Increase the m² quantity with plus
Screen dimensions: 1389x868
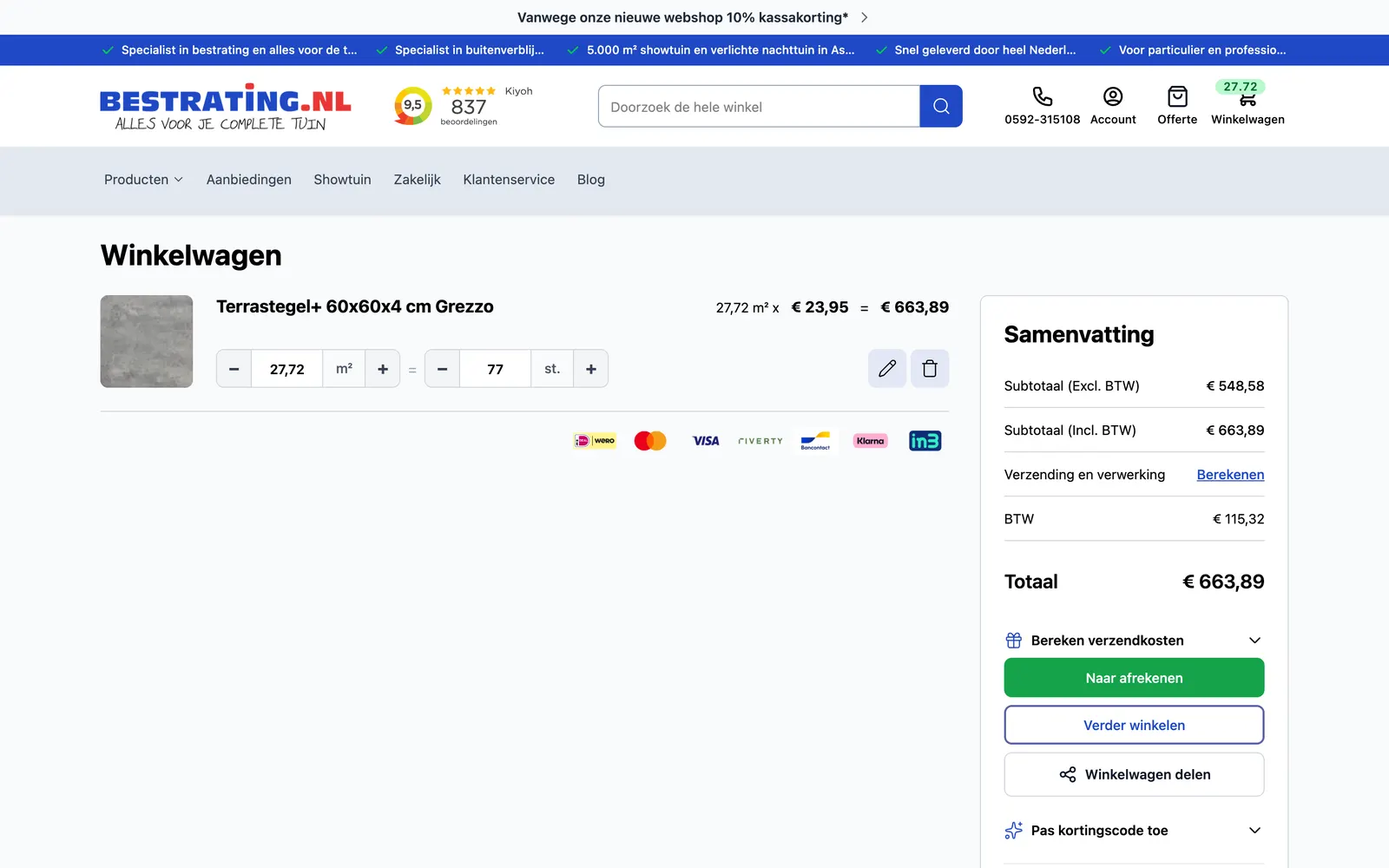pyautogui.click(x=383, y=369)
